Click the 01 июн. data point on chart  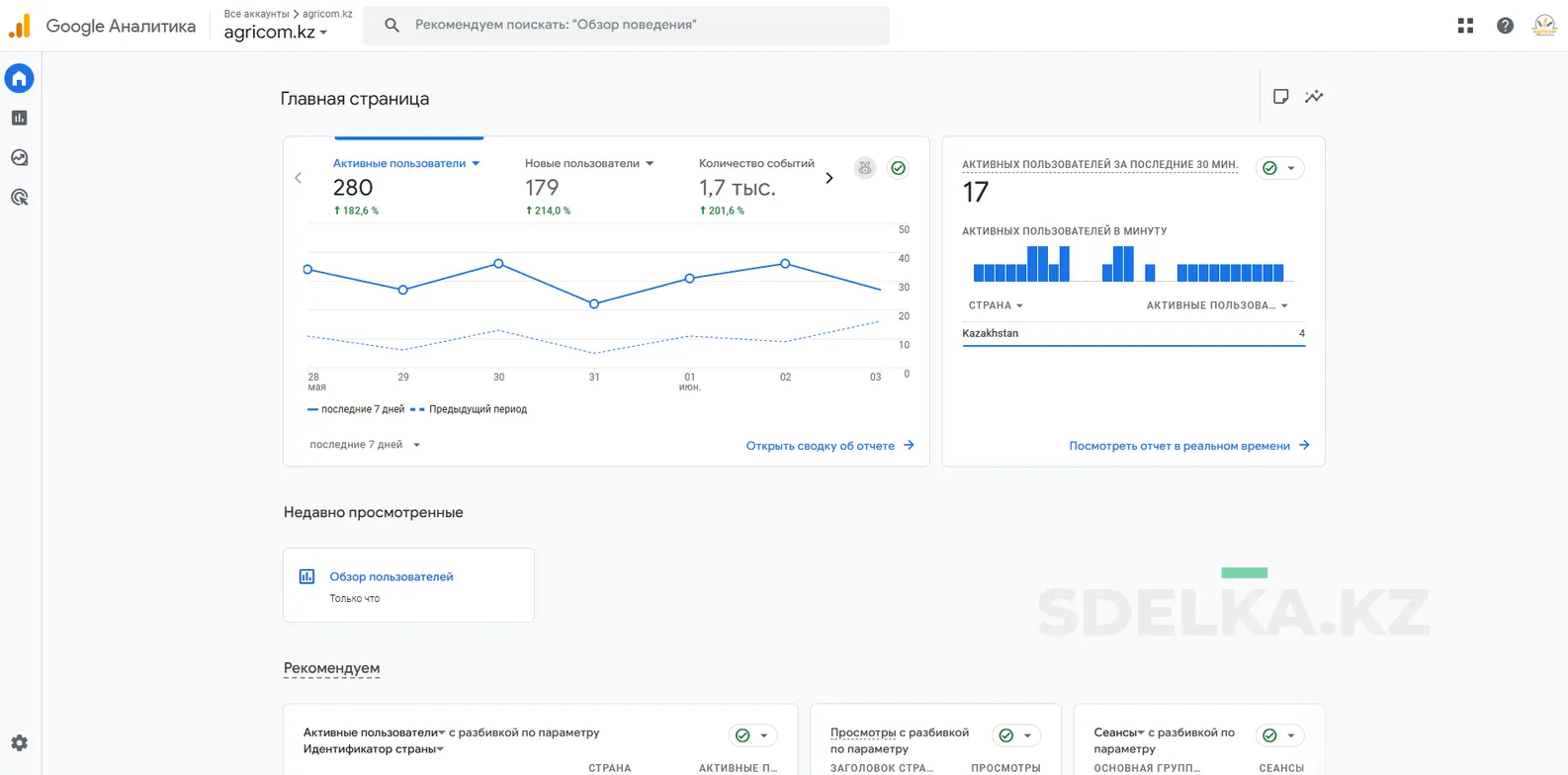(x=690, y=278)
